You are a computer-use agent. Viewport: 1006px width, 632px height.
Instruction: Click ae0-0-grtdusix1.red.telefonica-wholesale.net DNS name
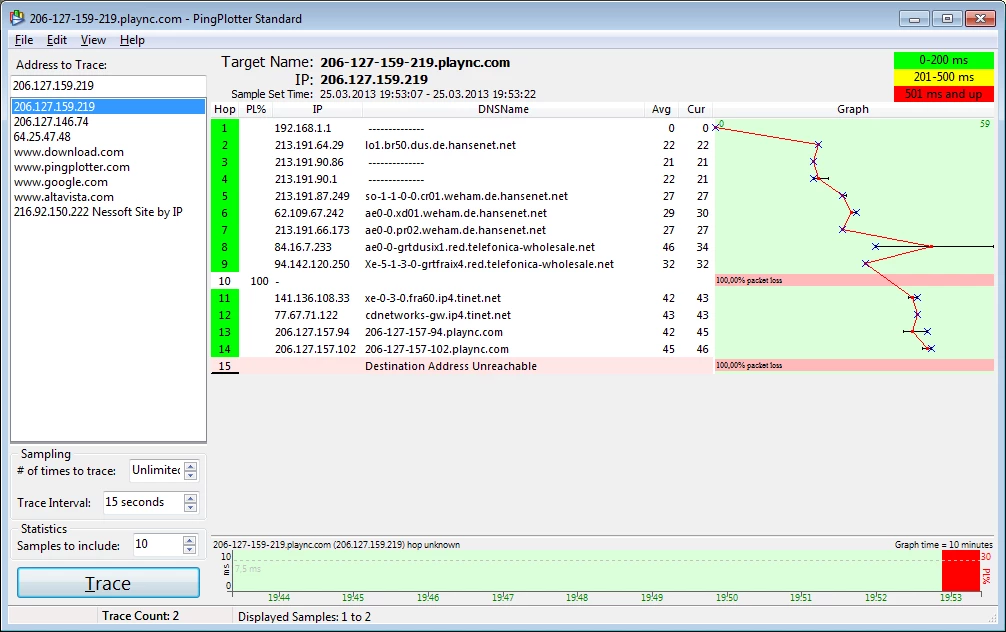(480, 247)
